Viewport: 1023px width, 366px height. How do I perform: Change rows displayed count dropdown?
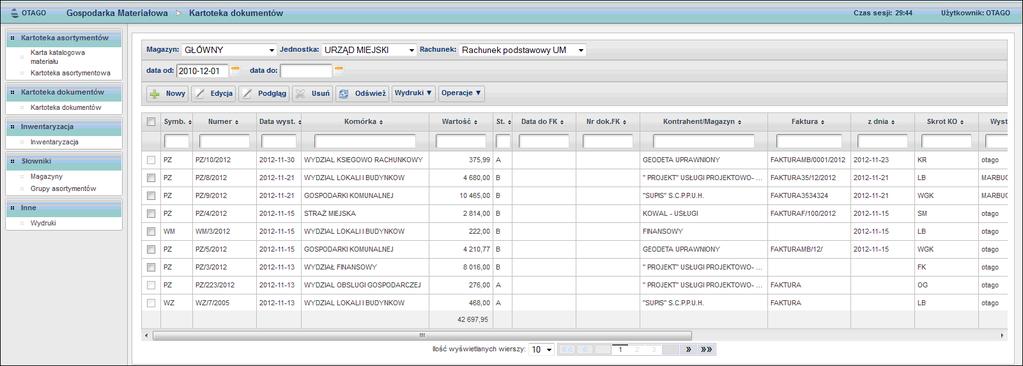[541, 350]
